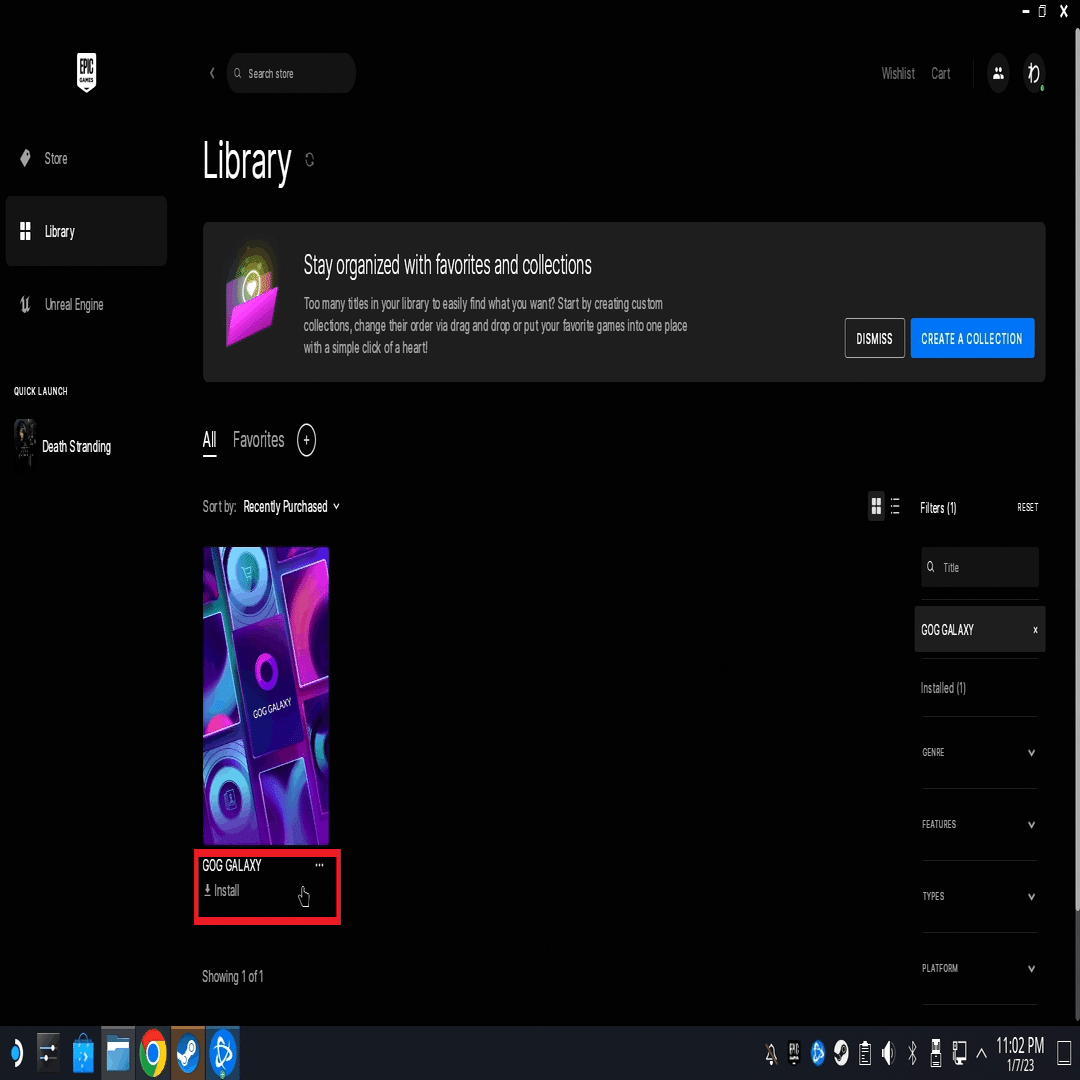Reset the library filters
Image resolution: width=1080 pixels, height=1080 pixels.
1027,507
